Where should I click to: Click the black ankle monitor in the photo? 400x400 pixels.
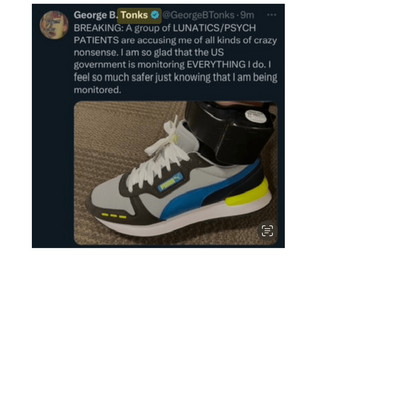[230, 132]
